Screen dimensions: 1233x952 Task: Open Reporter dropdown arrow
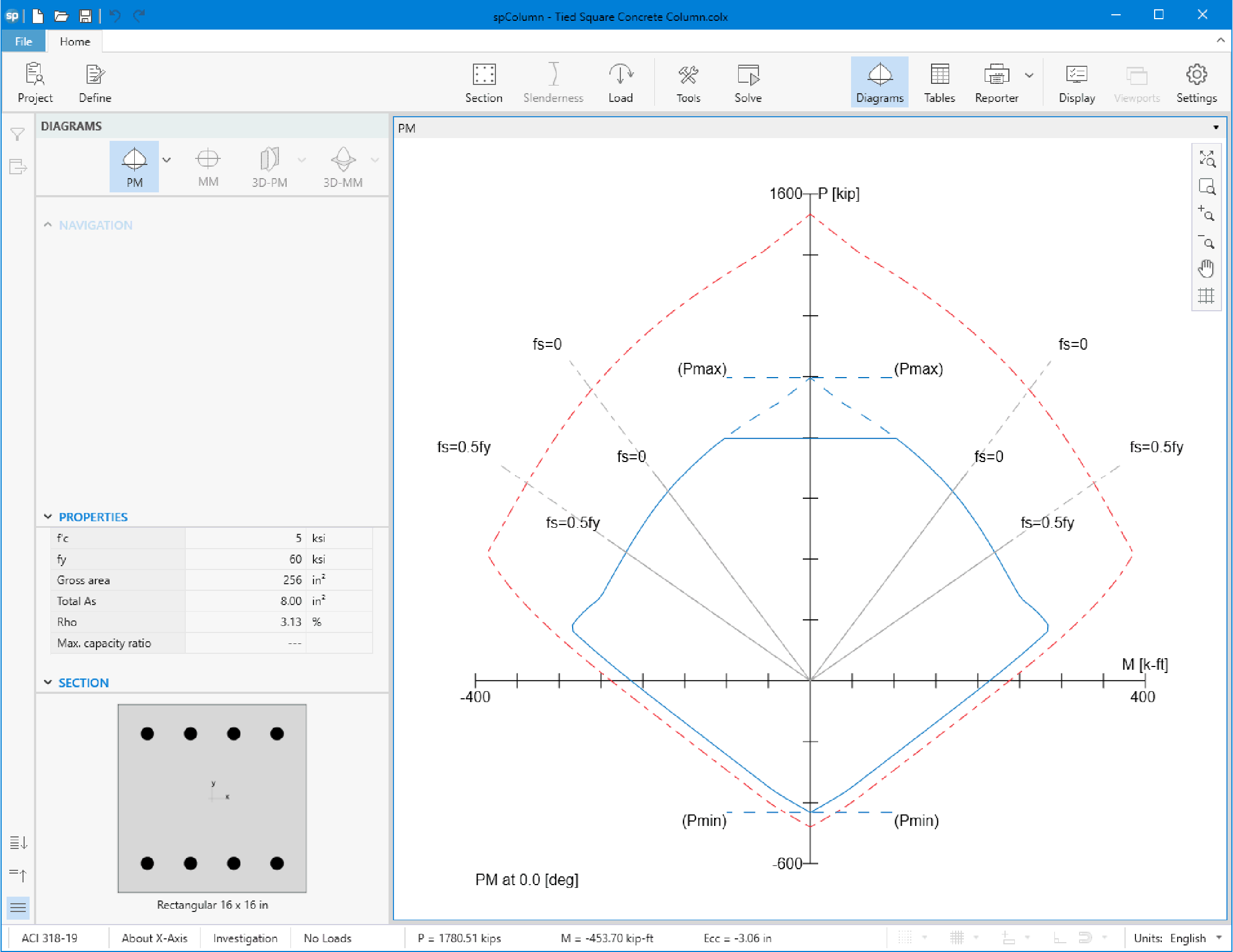click(1030, 75)
